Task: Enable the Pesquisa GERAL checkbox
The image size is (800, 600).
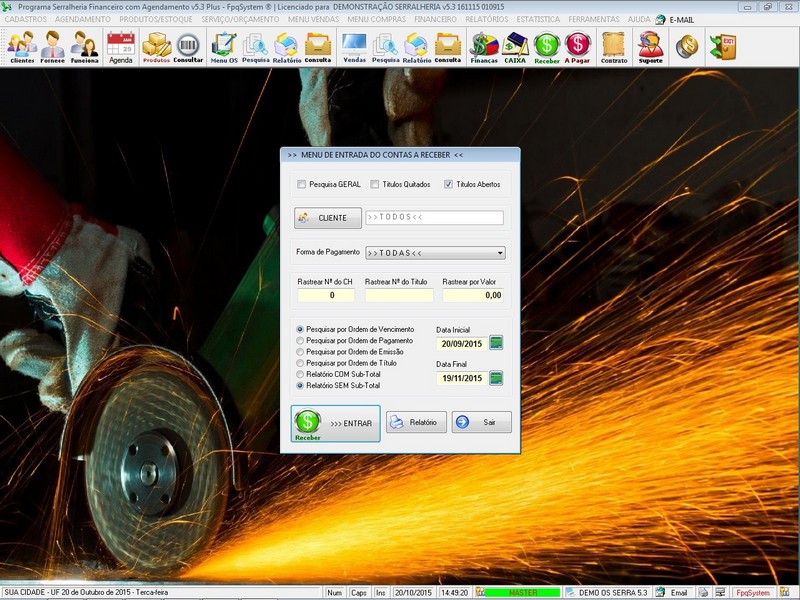Action: coord(302,184)
